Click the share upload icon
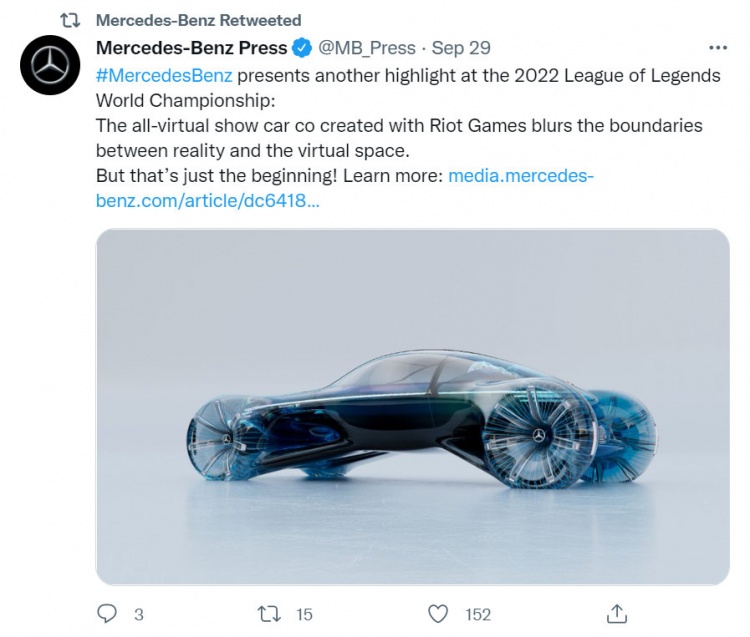This screenshot has width=750, height=637. pos(617,613)
